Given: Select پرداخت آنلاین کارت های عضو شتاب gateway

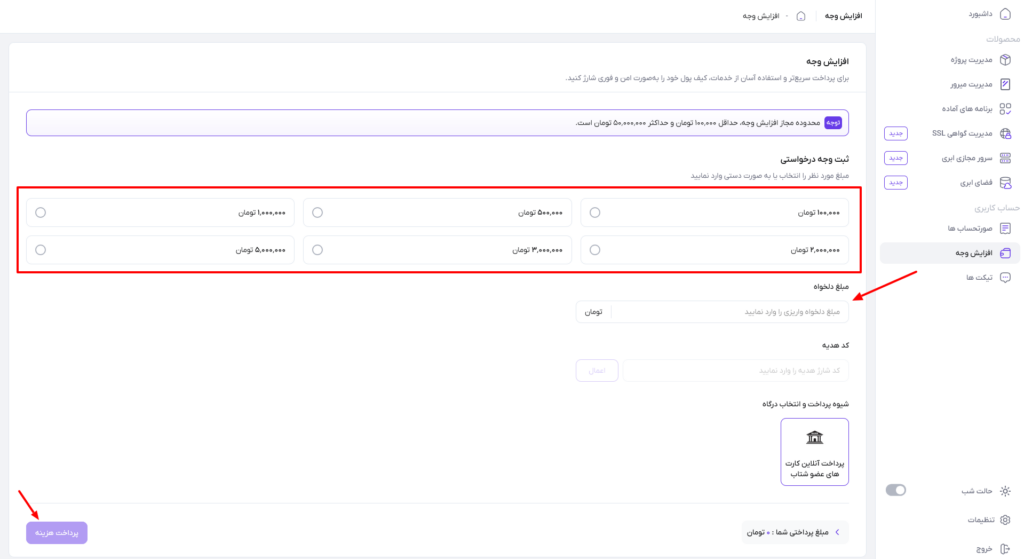Looking at the screenshot, I should point(814,452).
